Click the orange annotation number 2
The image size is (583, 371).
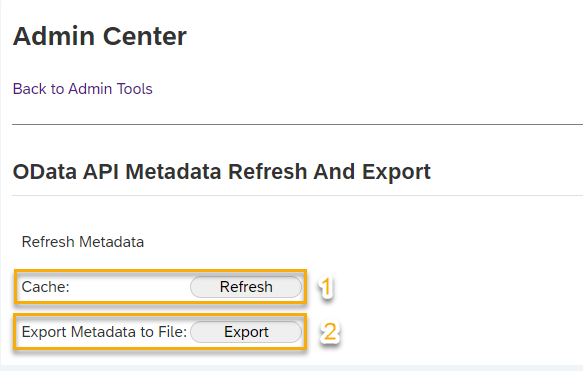click(x=330, y=332)
